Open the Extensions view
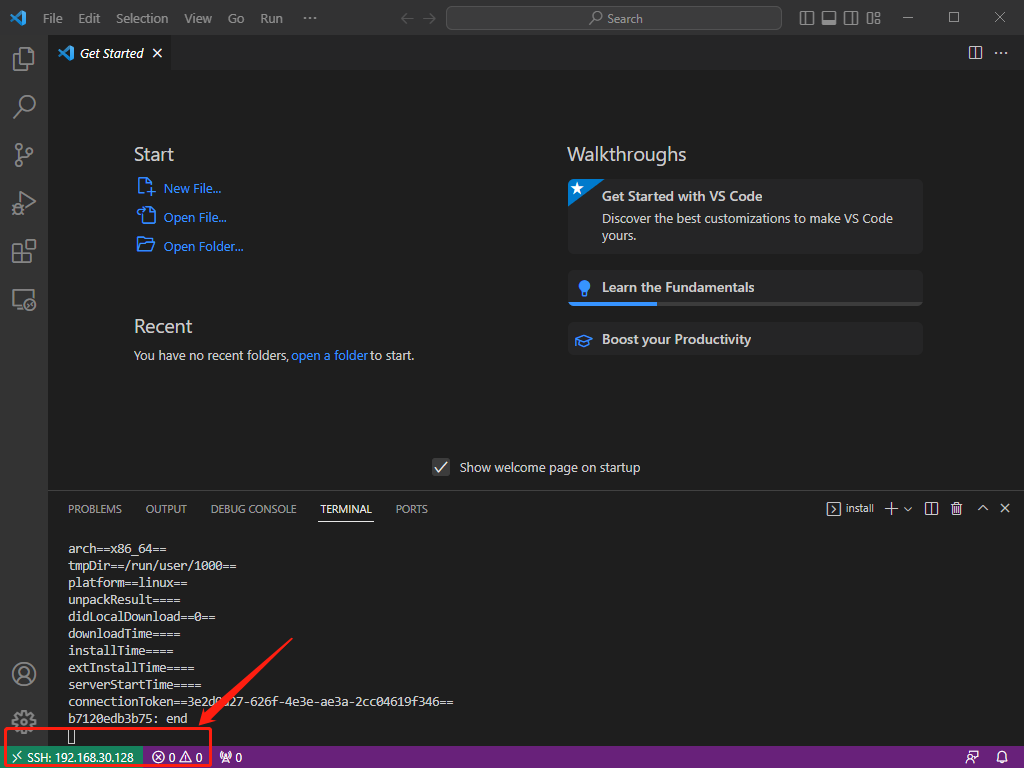The image size is (1024, 768). pyautogui.click(x=24, y=251)
